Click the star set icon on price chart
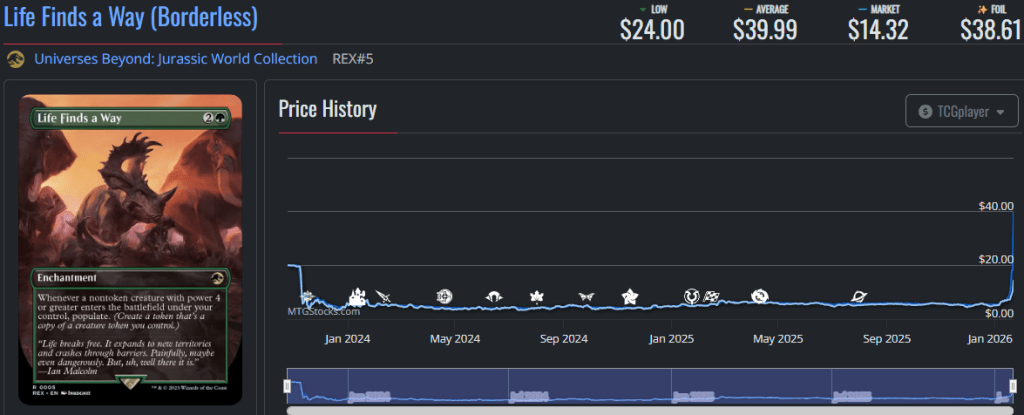 pos(630,296)
